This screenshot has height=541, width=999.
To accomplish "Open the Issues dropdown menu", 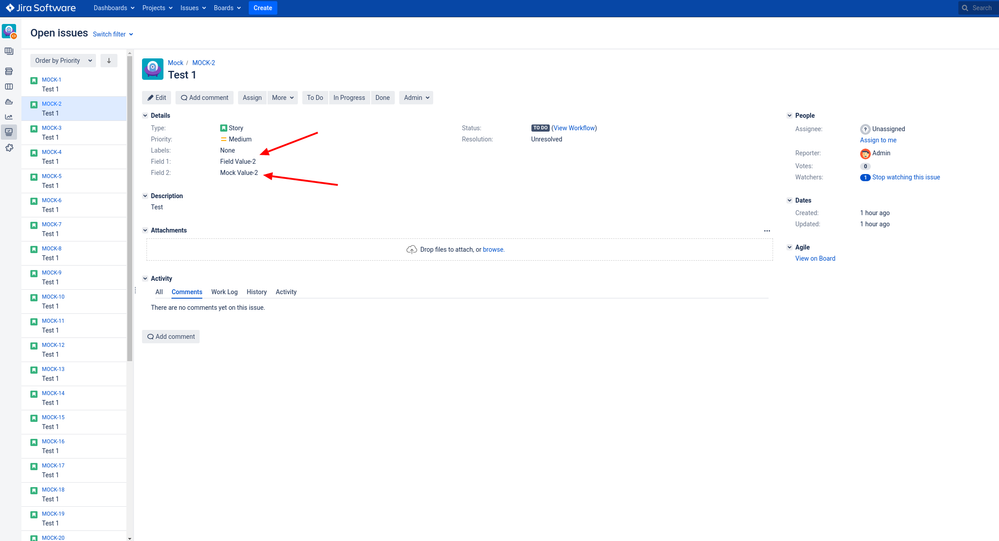I will coord(193,8).
